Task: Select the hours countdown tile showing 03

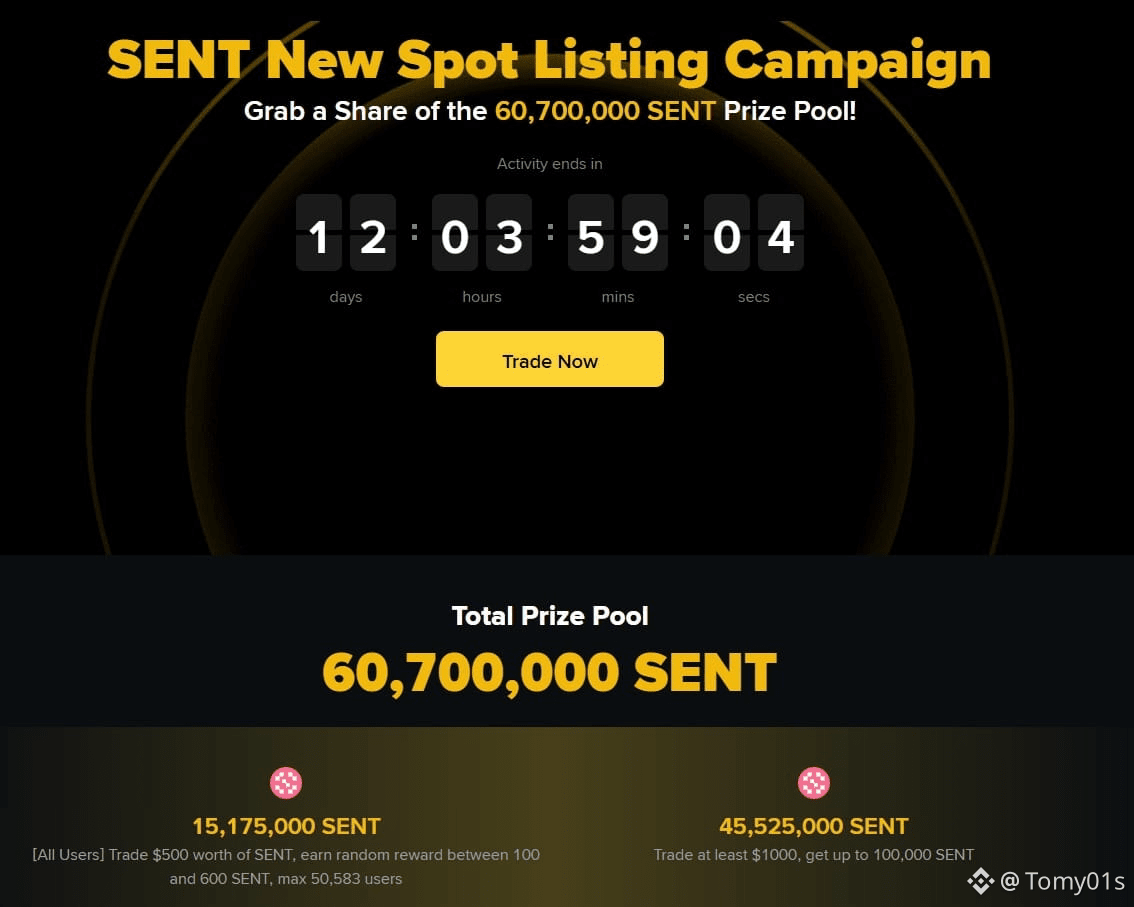Action: coord(482,233)
